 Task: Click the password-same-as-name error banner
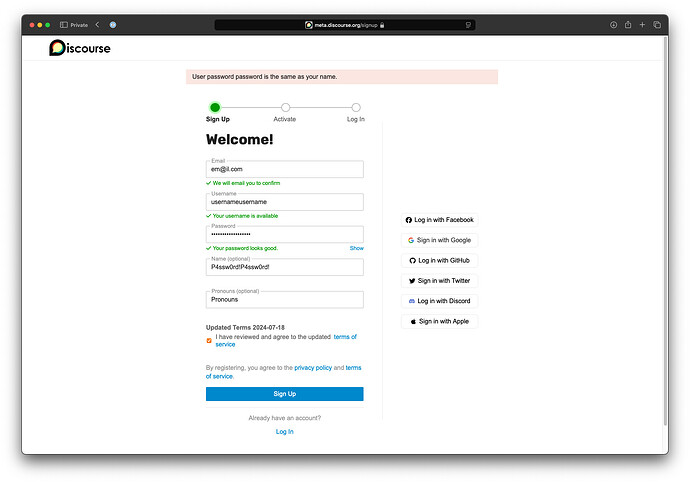tap(342, 77)
